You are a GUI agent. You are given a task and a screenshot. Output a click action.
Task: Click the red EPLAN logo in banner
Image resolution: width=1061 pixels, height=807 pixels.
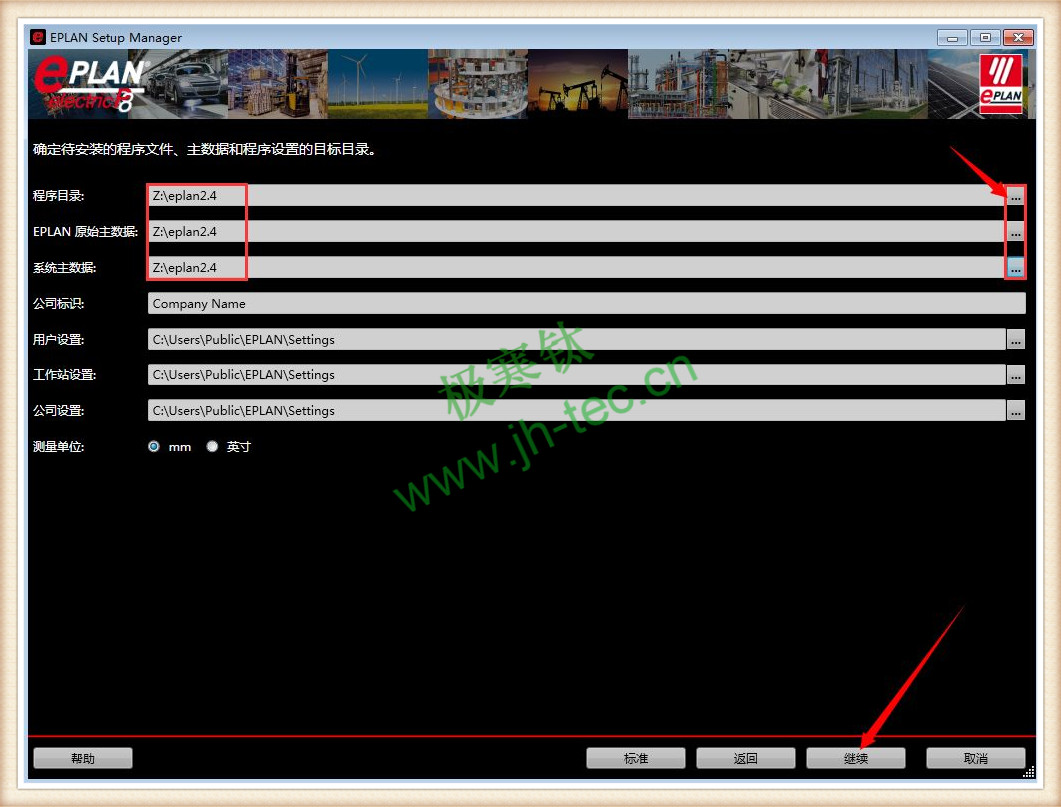[x=1001, y=83]
